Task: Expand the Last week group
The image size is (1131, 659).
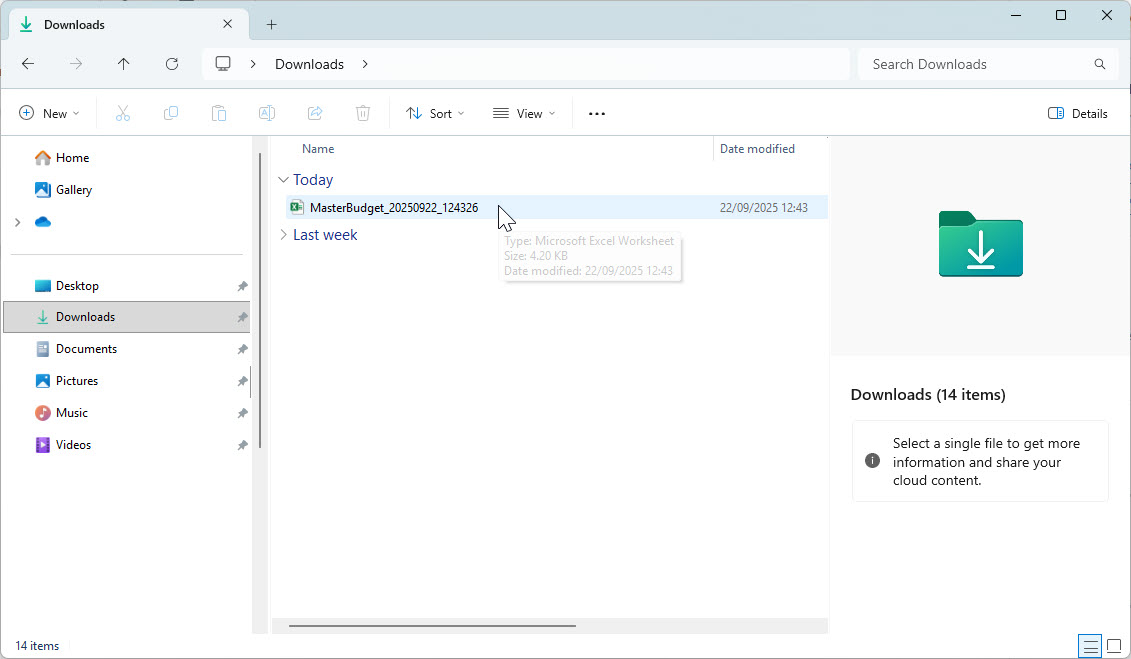Action: (283, 234)
